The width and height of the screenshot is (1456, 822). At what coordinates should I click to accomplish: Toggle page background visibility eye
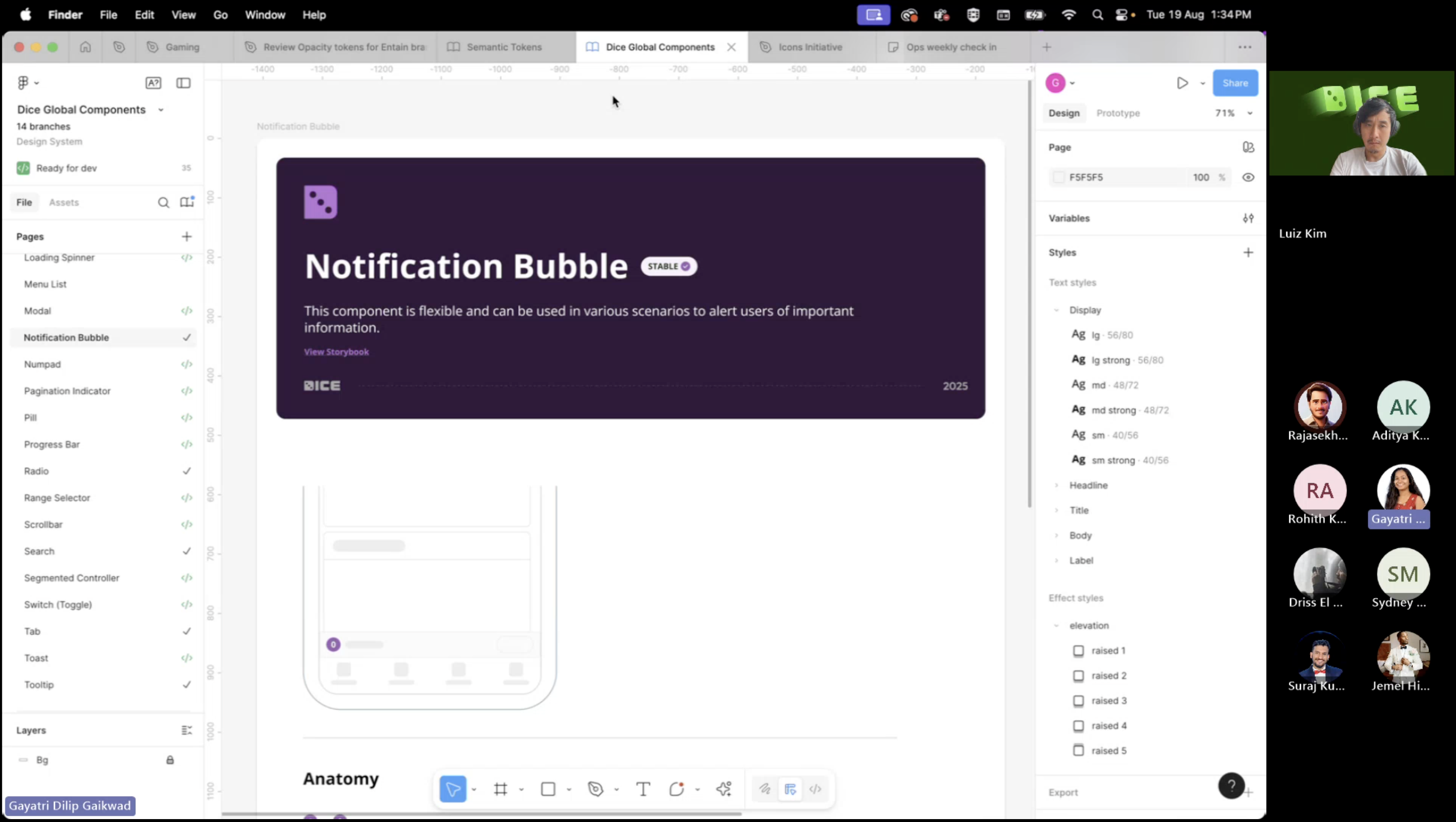coord(1248,177)
